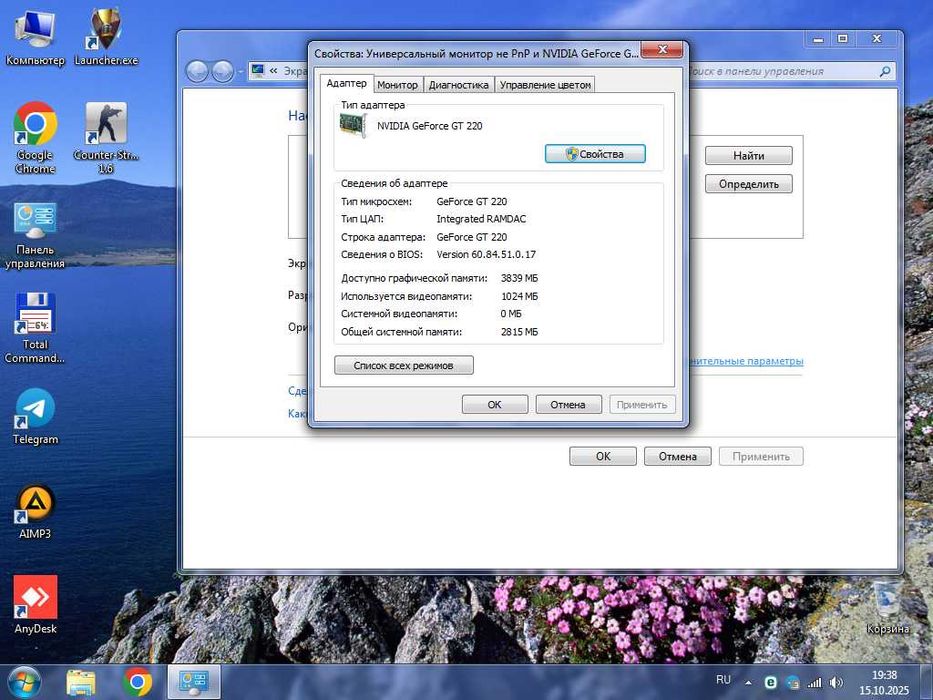Click the 1024 МБ video memory value
933x700 pixels.
[x=519, y=296]
